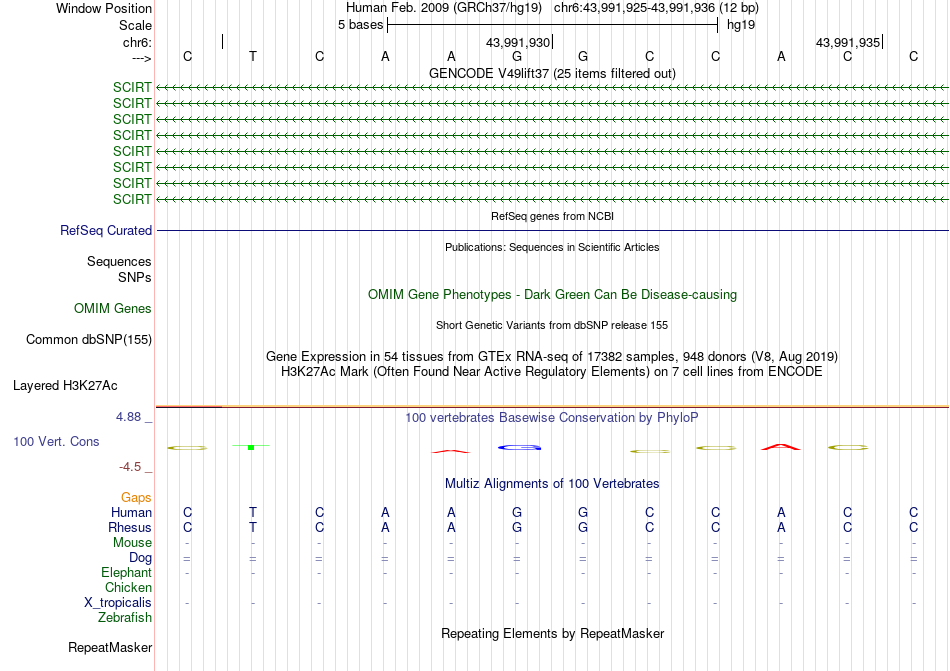Click the 4.88 upper PhyloP scale value

pos(128,417)
